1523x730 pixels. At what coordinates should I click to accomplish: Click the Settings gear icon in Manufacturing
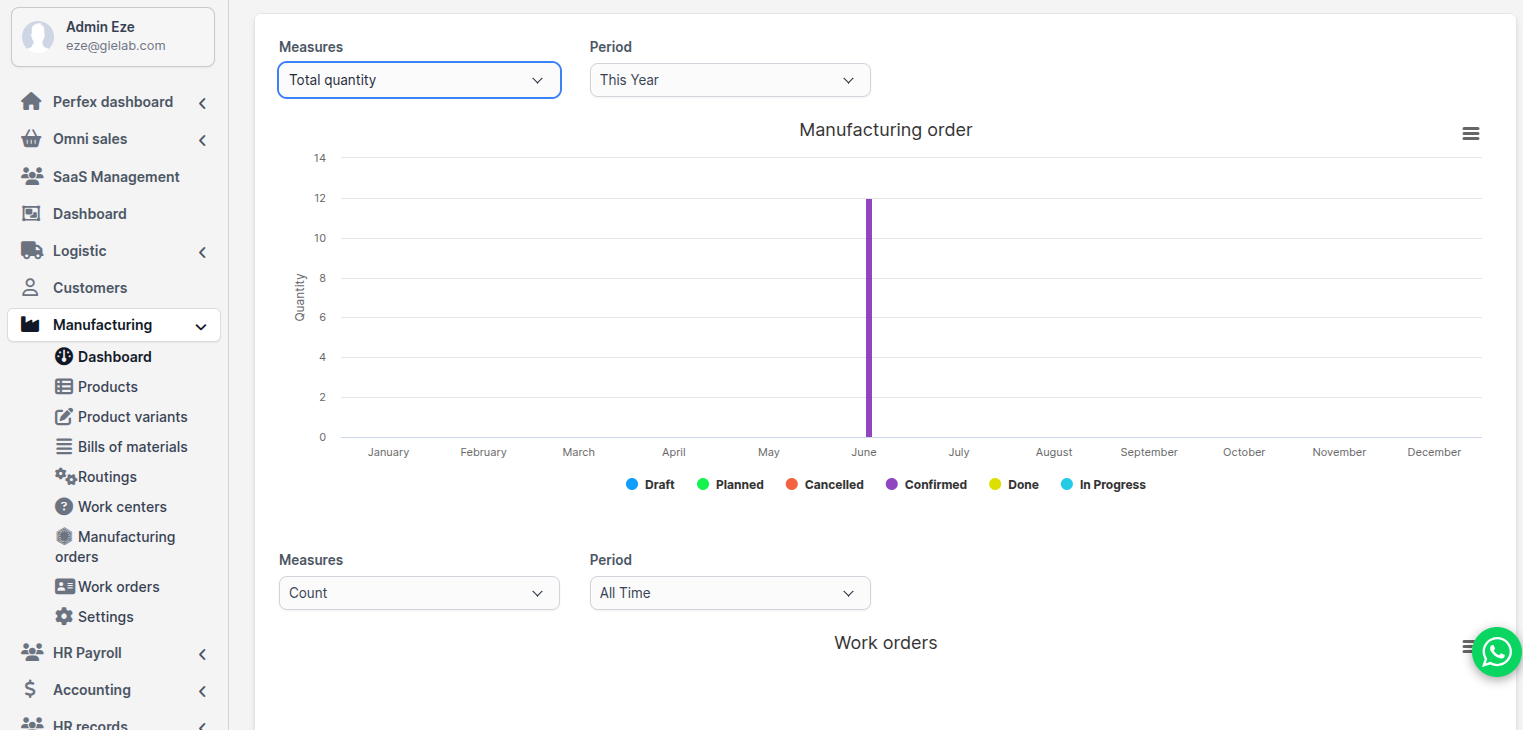pos(64,617)
